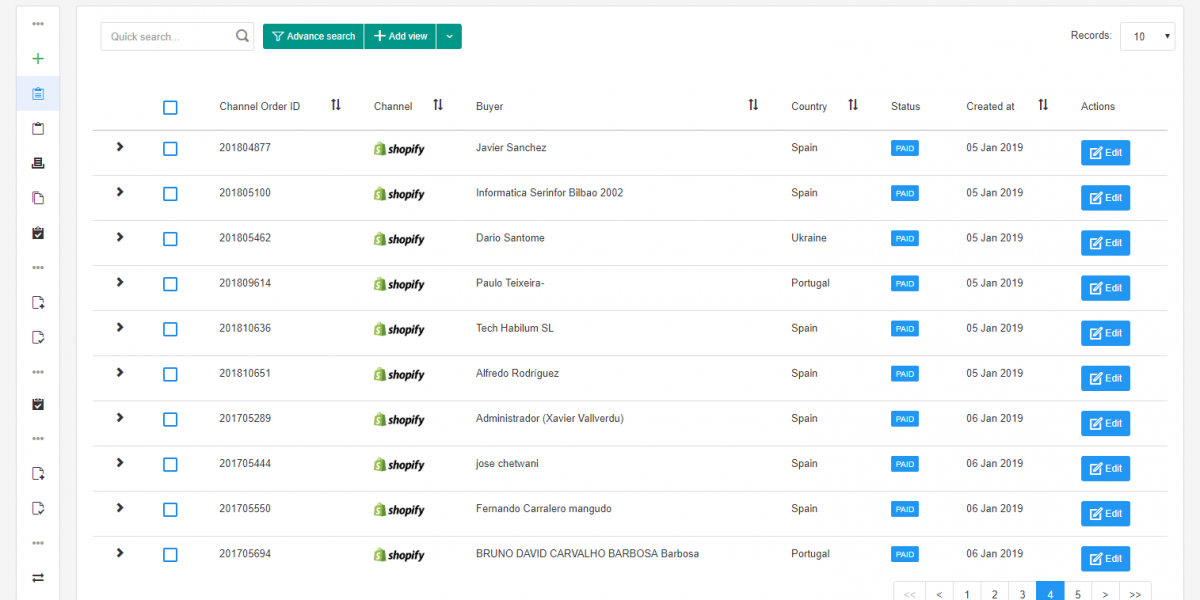Tick the checkbox next to Dario Santome's order
This screenshot has width=1200, height=600.
[170, 238]
